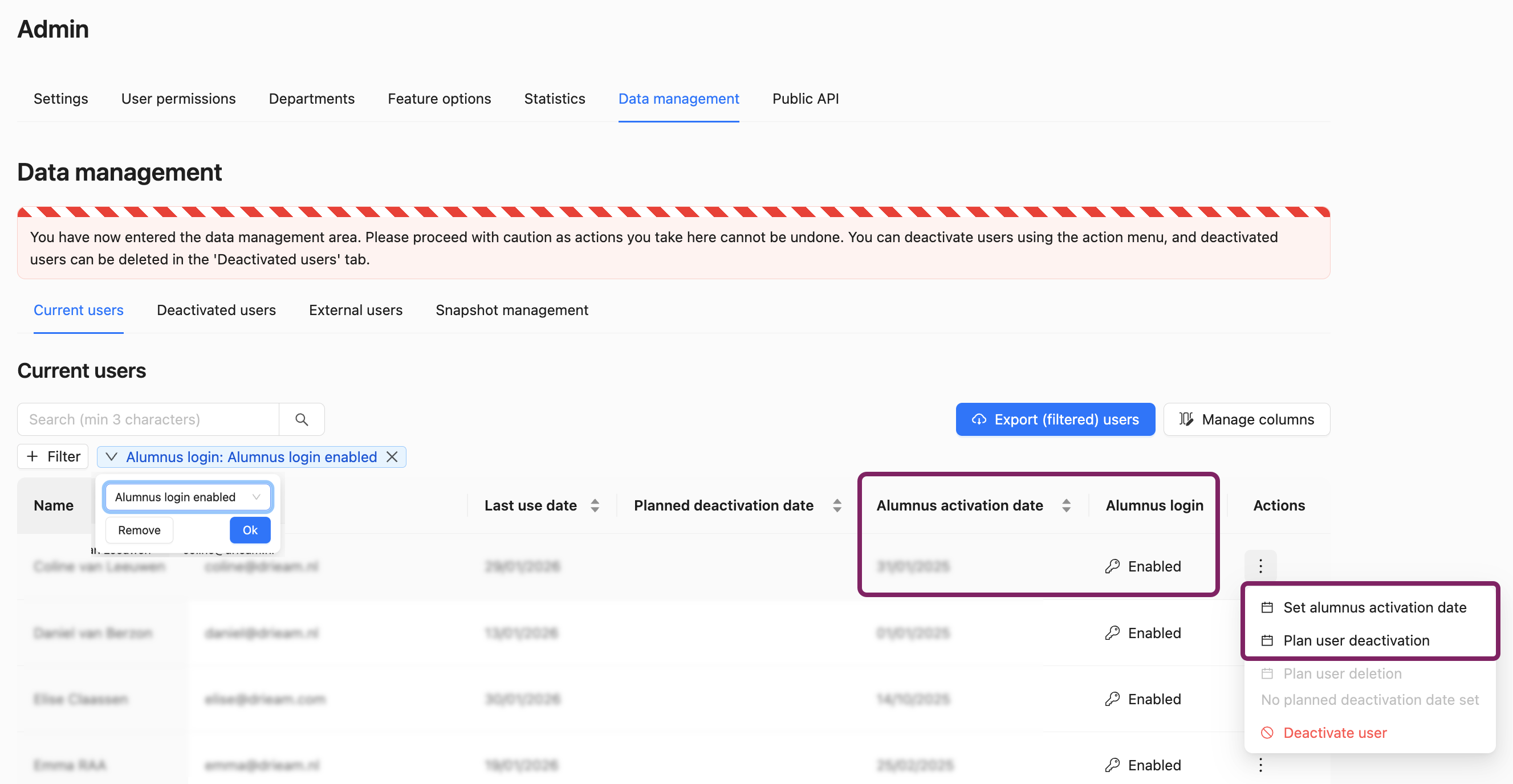Open the Alumnus login enabled dropdown
Image resolution: width=1513 pixels, height=784 pixels.
(188, 497)
